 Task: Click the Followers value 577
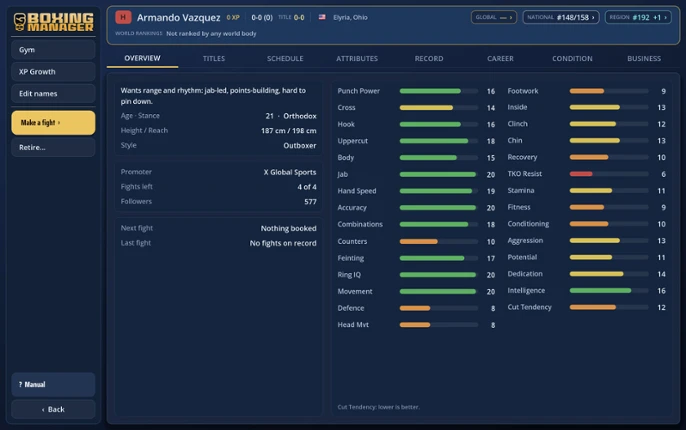pyautogui.click(x=310, y=202)
